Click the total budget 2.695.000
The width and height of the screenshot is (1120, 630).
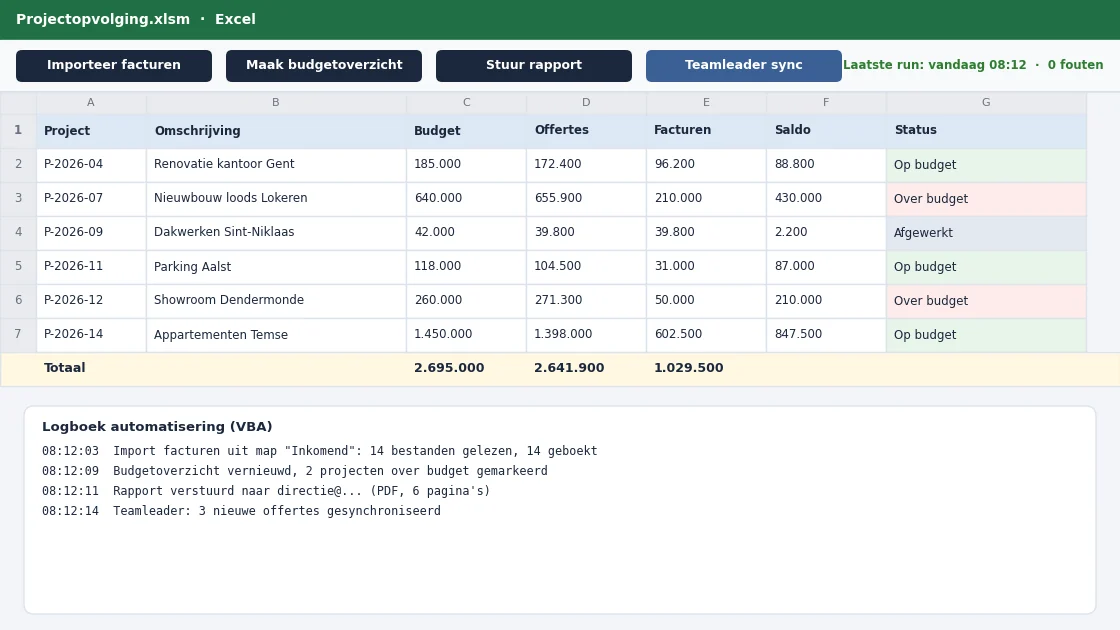pyautogui.click(x=449, y=368)
